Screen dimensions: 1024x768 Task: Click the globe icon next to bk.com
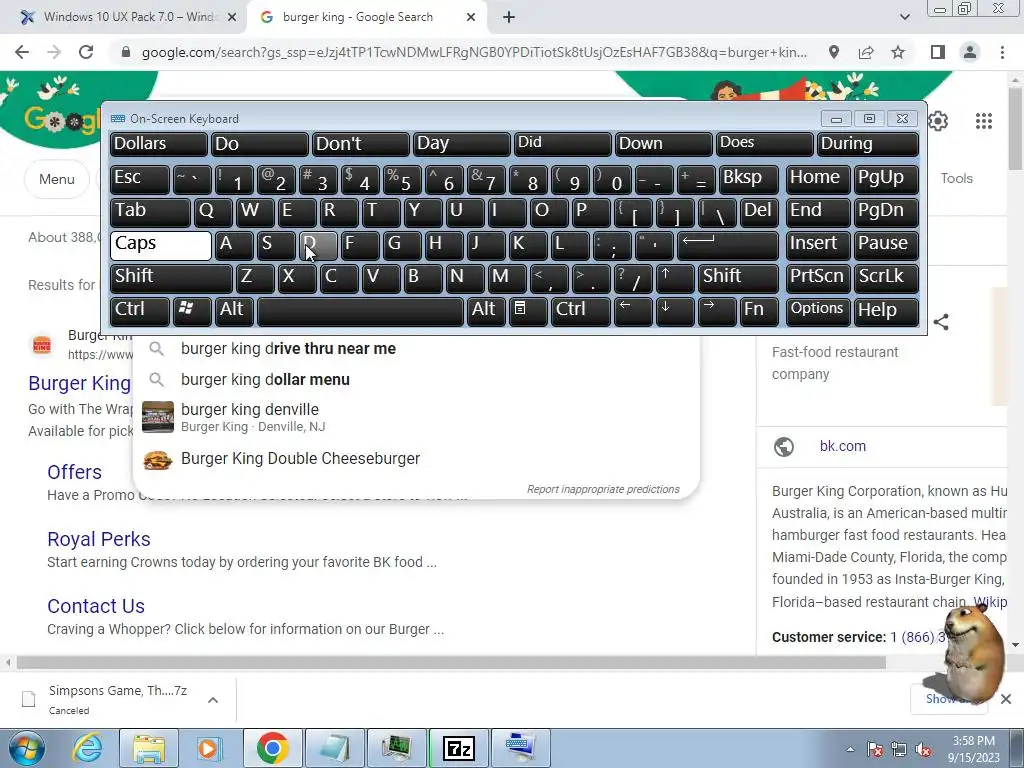pyautogui.click(x=784, y=447)
